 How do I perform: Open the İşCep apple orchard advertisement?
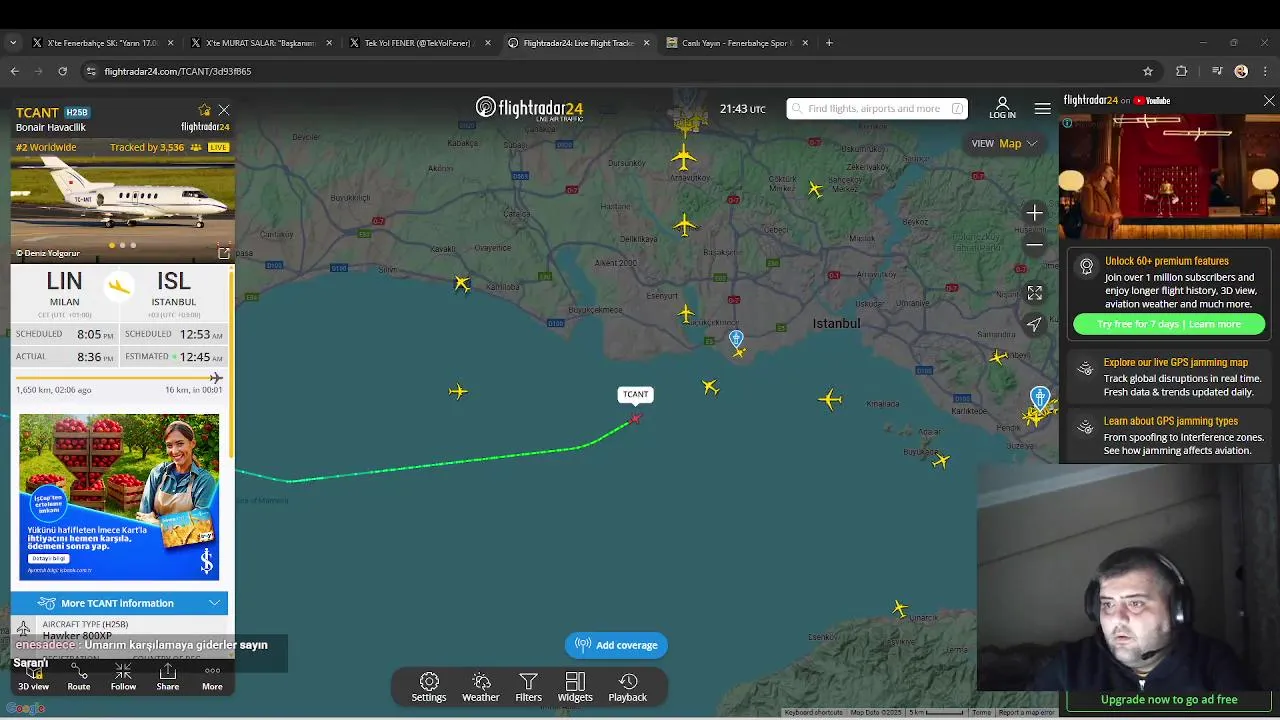click(119, 497)
